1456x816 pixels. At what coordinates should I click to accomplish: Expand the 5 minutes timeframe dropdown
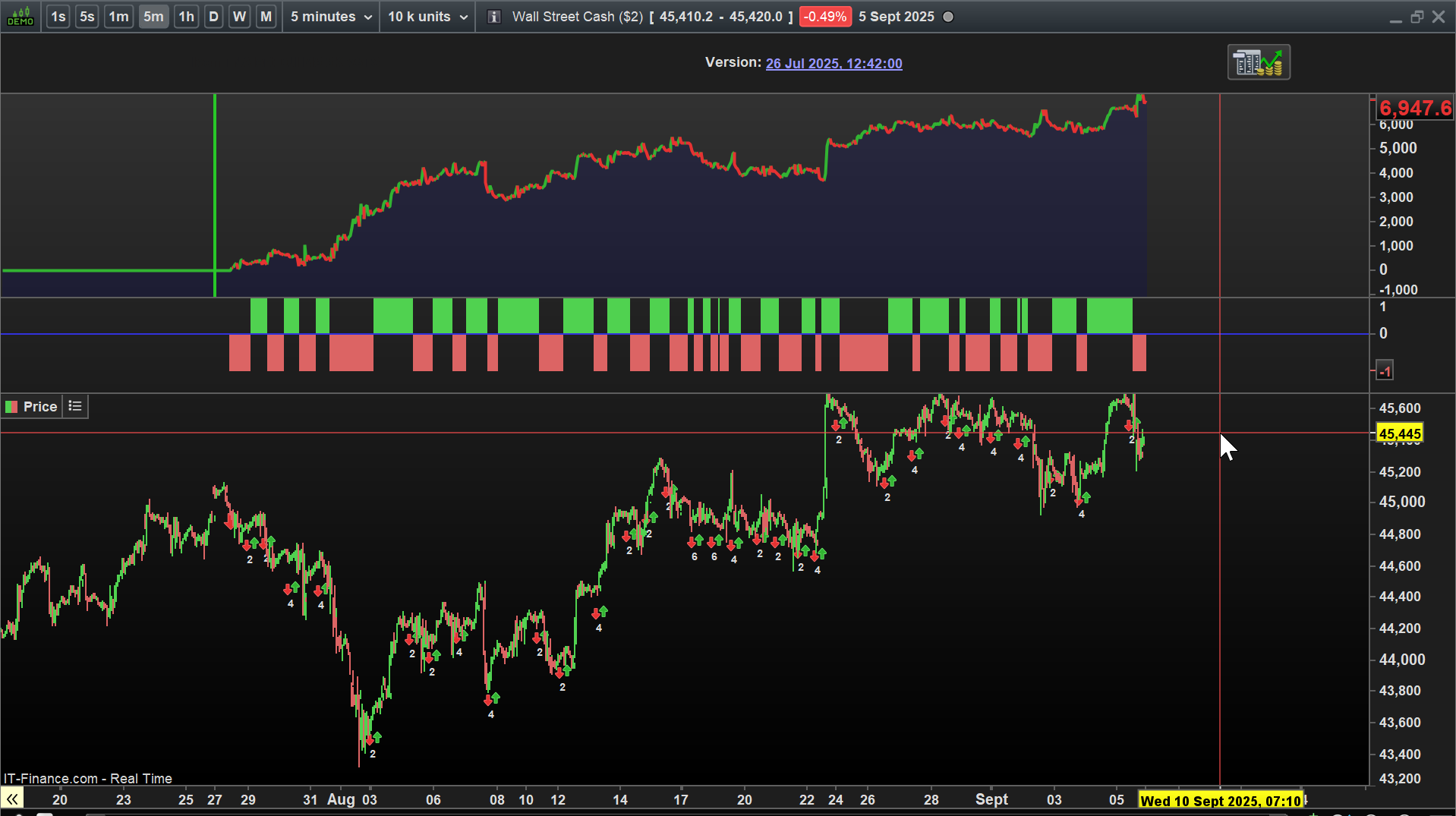331,17
